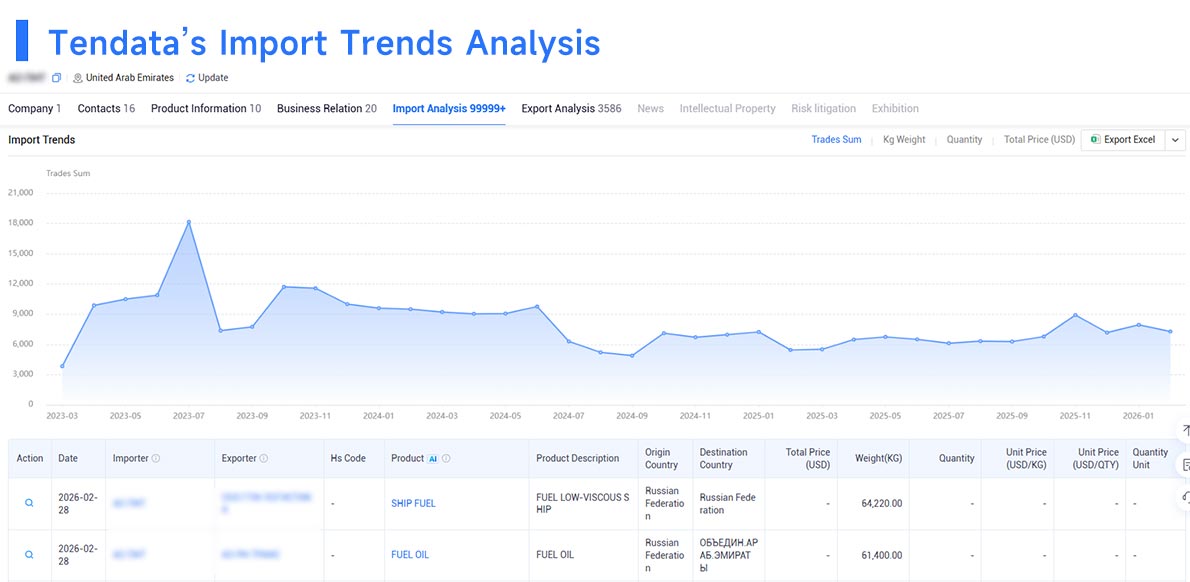The image size is (1190, 582).
Task: Open magnifier action for FUEL OIL row
Action: click(29, 555)
